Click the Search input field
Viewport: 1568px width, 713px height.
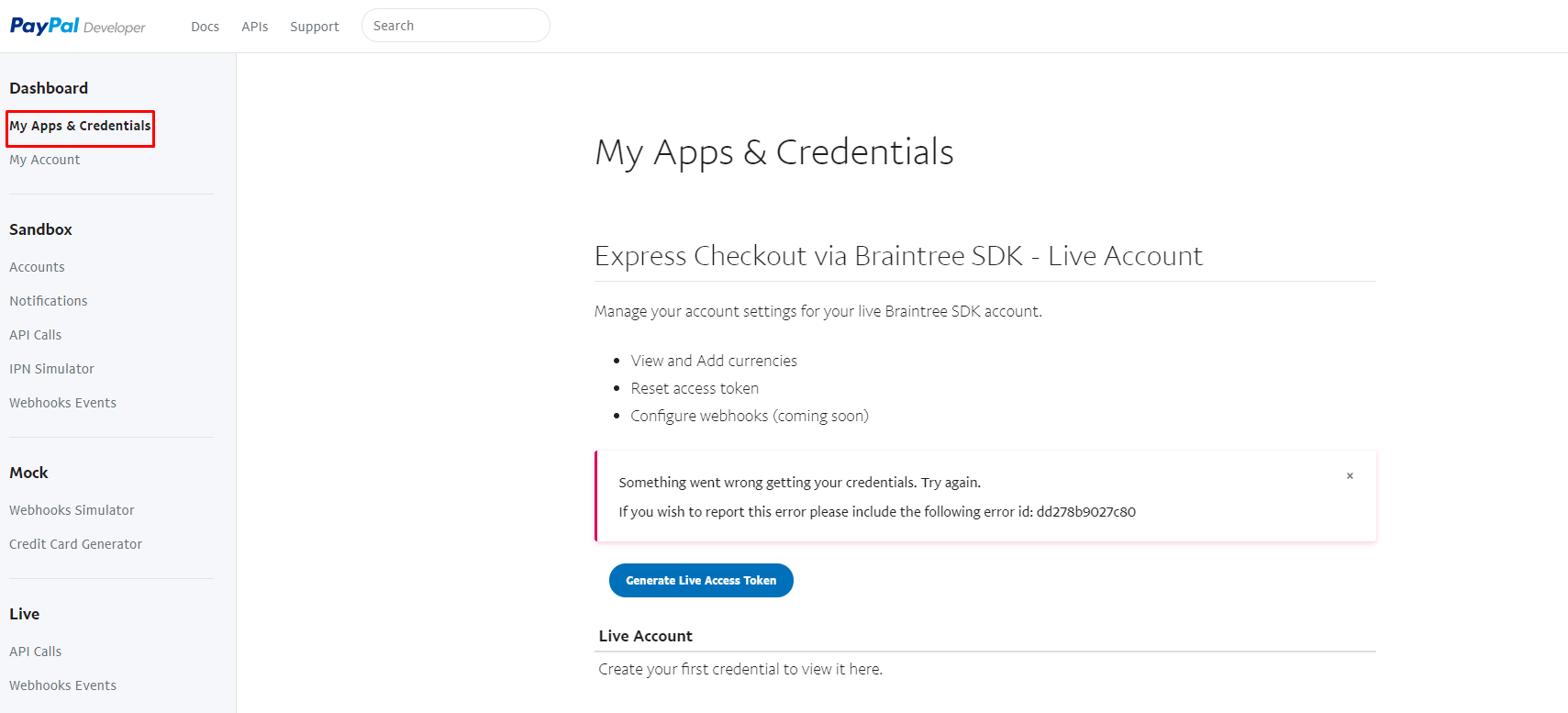point(456,26)
